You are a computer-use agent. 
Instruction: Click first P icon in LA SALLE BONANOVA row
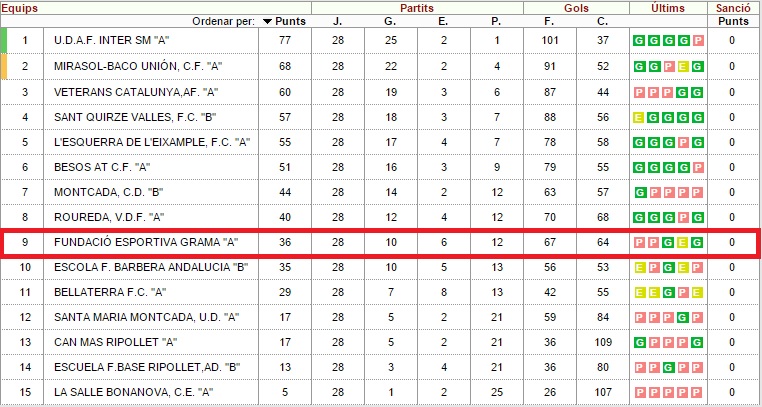point(640,392)
